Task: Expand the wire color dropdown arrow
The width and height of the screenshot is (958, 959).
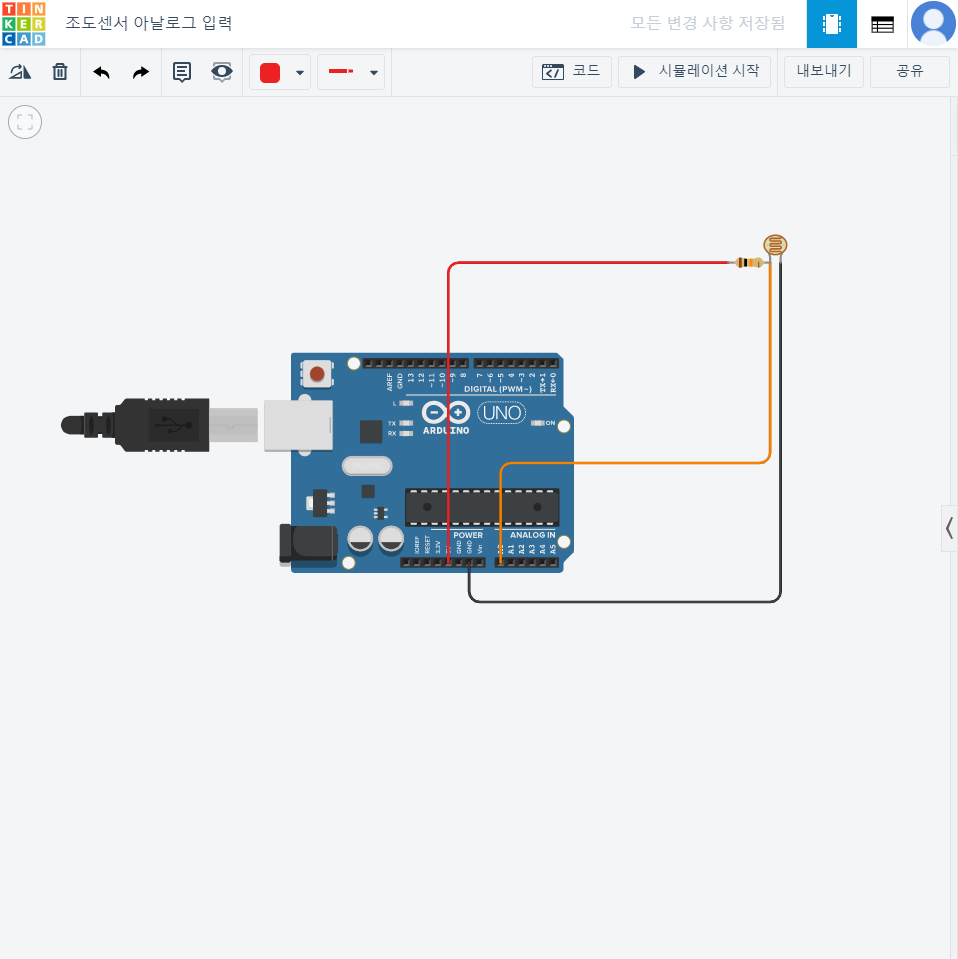Action: (300, 72)
